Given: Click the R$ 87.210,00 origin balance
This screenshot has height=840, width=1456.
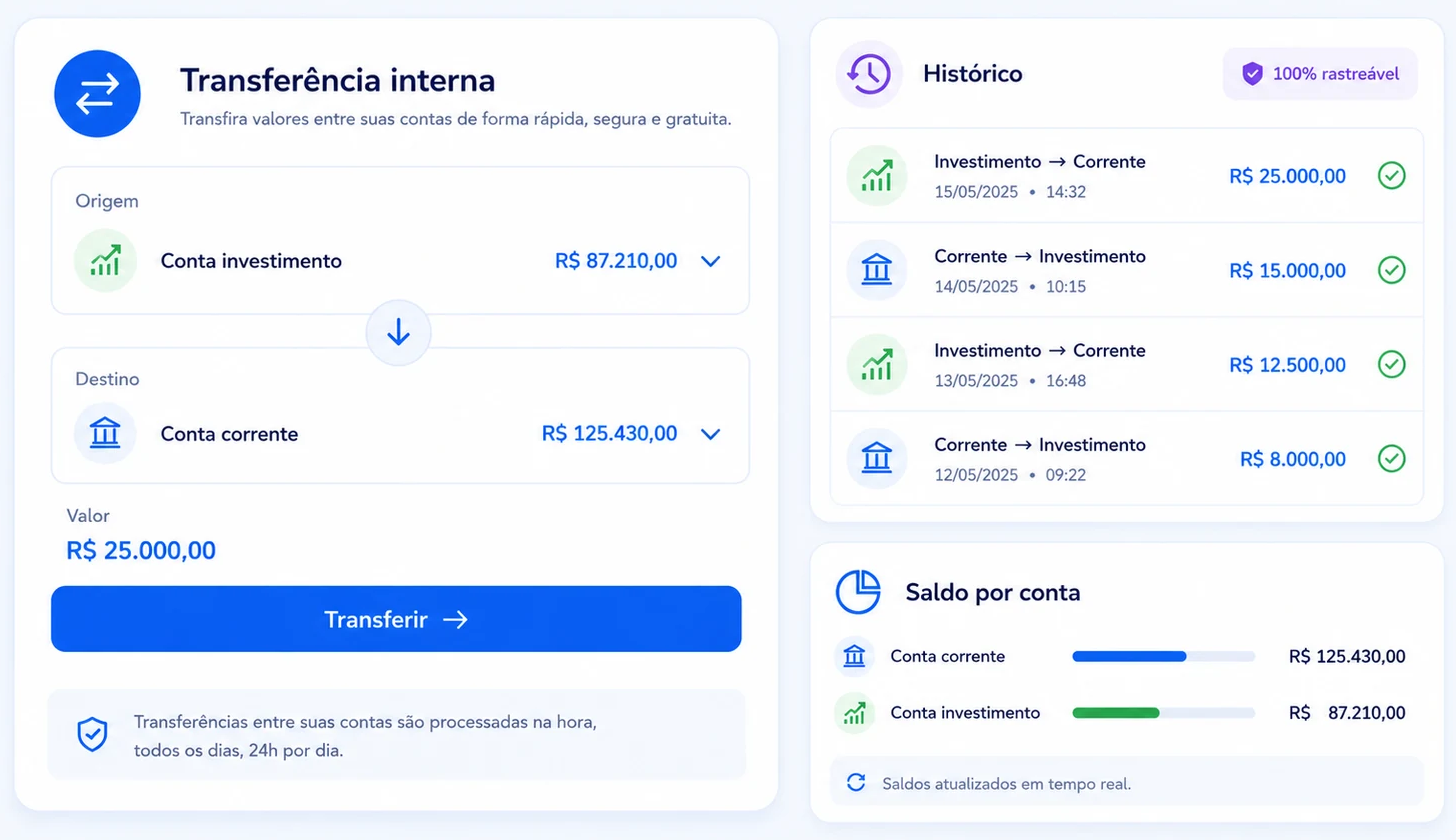Looking at the screenshot, I should point(616,261).
